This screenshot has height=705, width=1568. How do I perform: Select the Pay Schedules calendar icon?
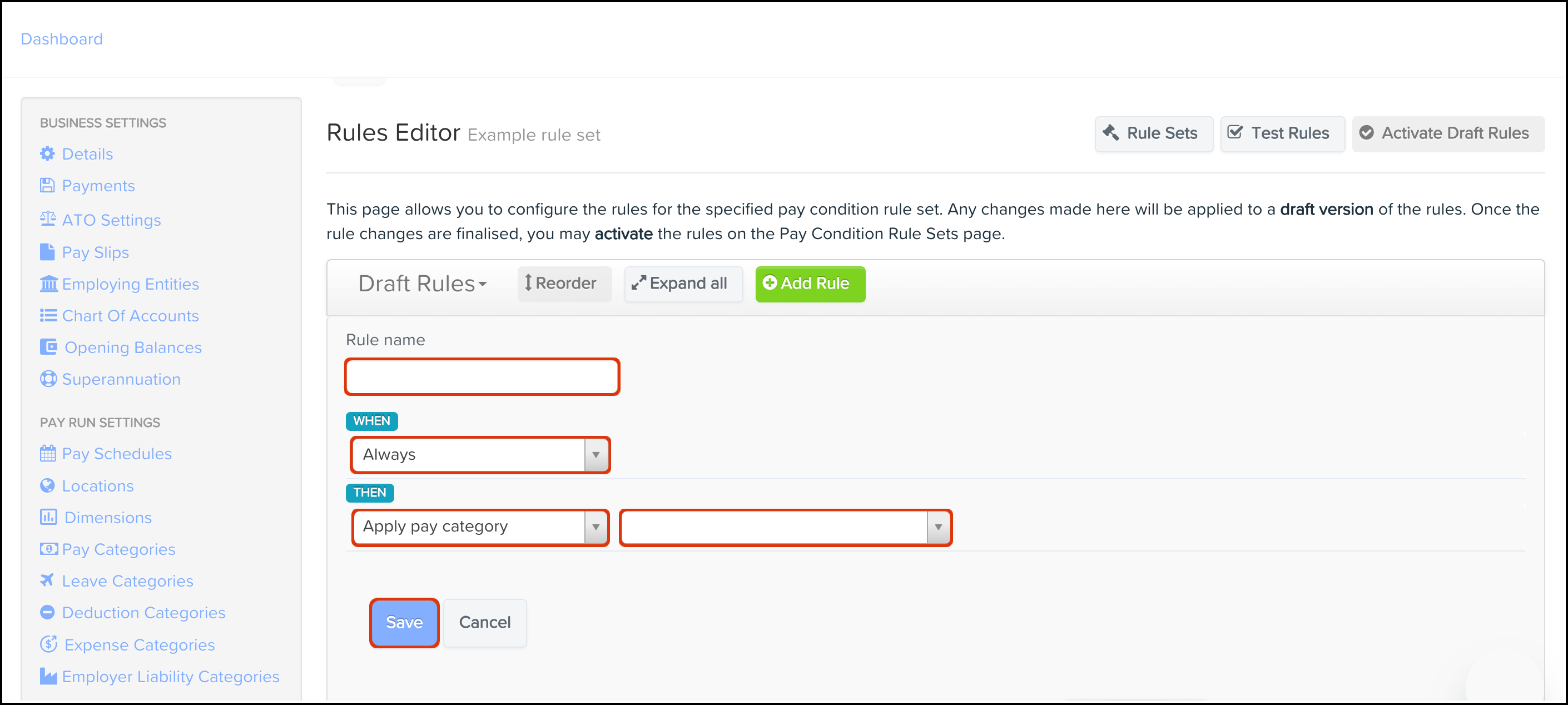[x=47, y=453]
